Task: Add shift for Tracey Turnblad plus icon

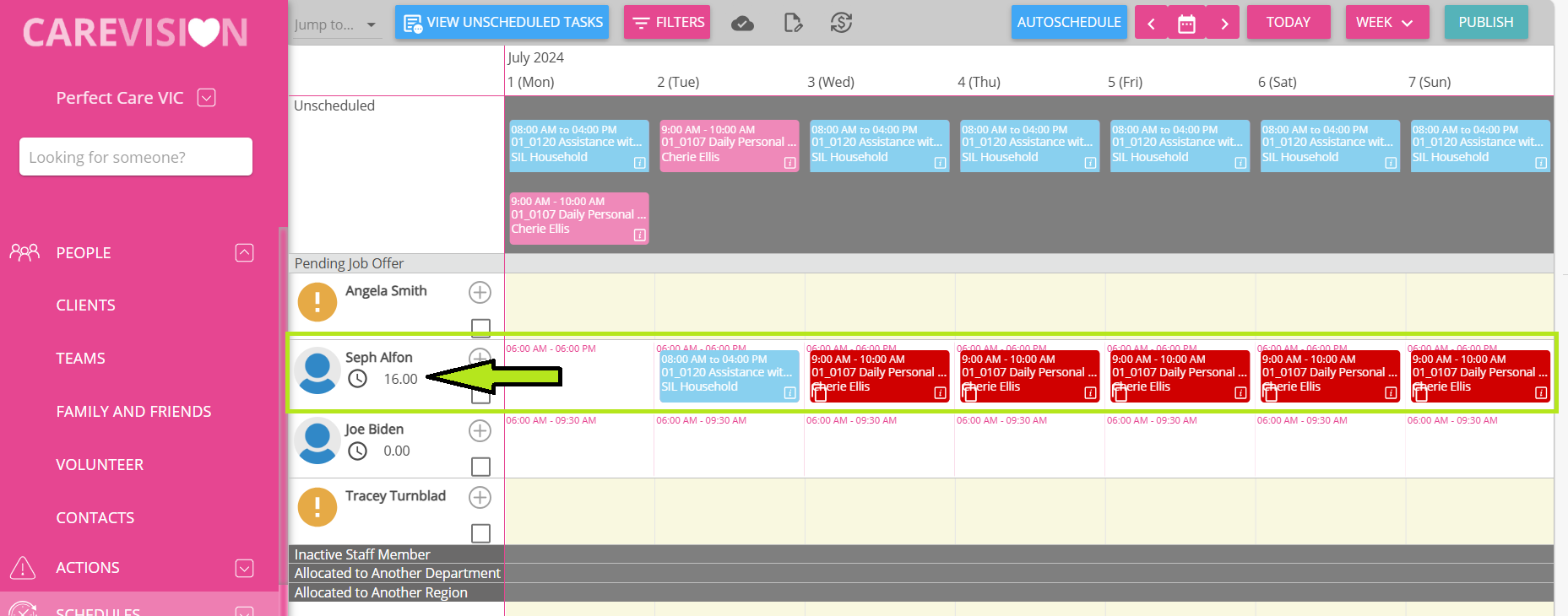Action: [480, 497]
